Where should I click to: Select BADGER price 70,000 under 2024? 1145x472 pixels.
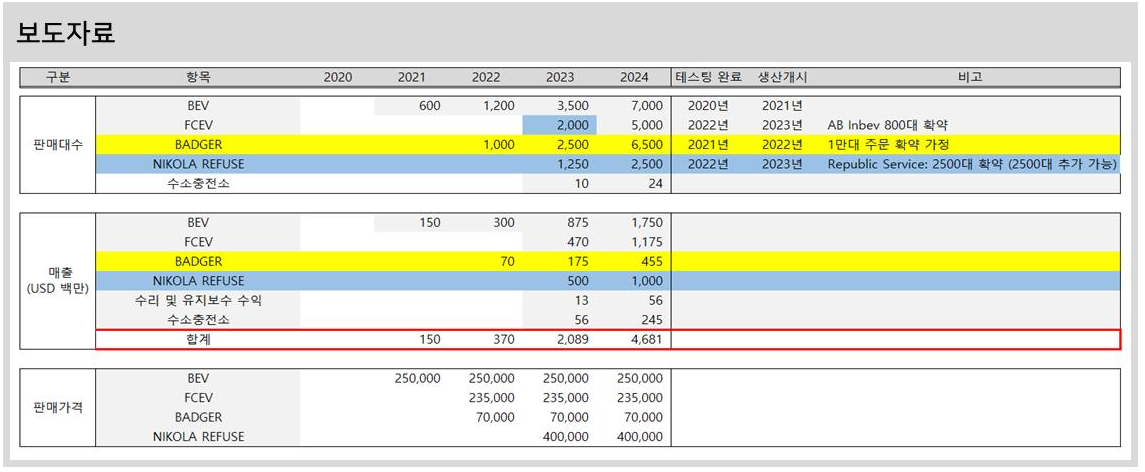click(x=643, y=417)
